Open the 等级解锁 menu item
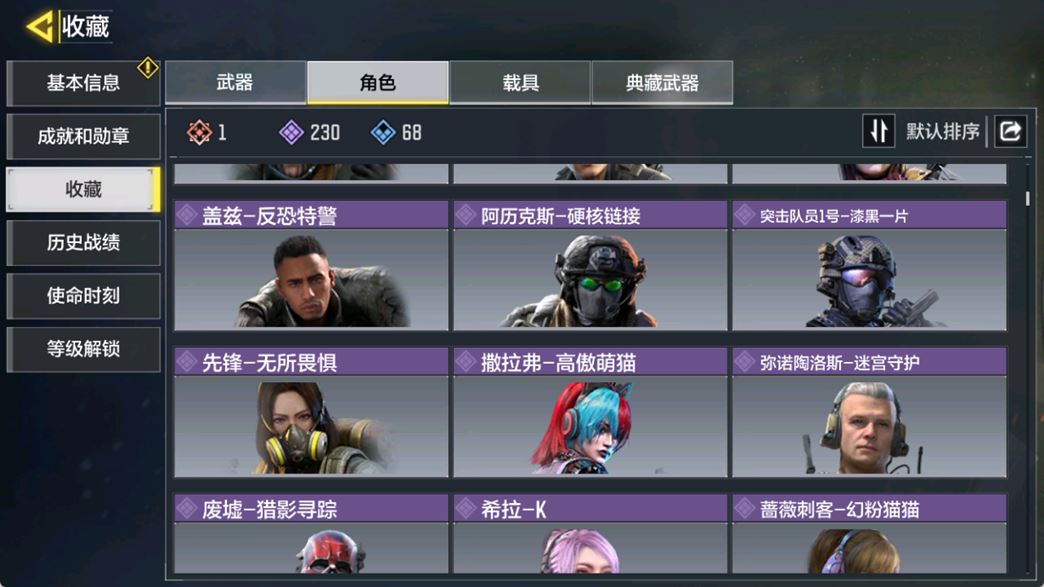Viewport: 1044px width, 587px height. 83,349
